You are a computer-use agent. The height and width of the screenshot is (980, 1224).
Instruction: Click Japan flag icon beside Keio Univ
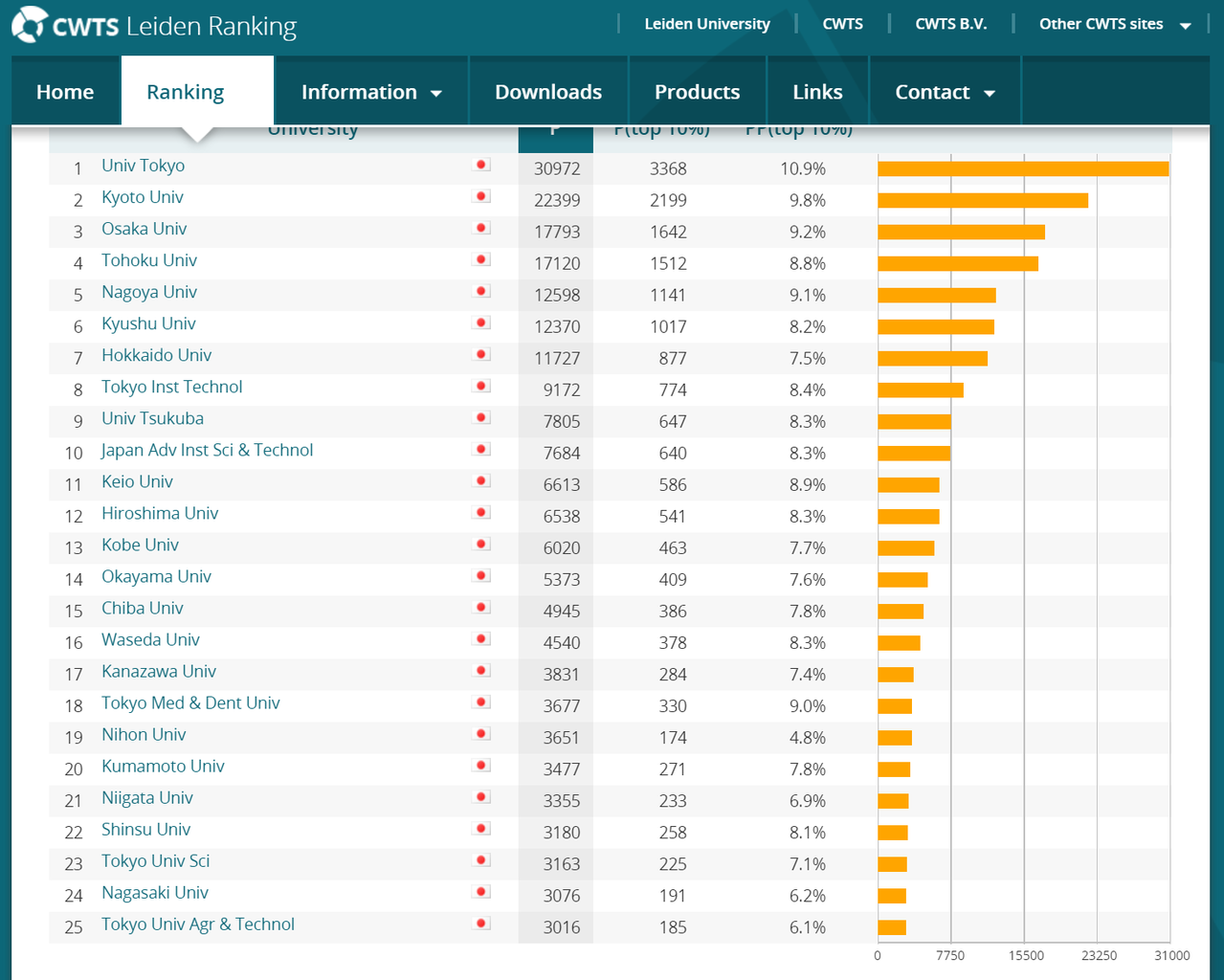coord(482,480)
